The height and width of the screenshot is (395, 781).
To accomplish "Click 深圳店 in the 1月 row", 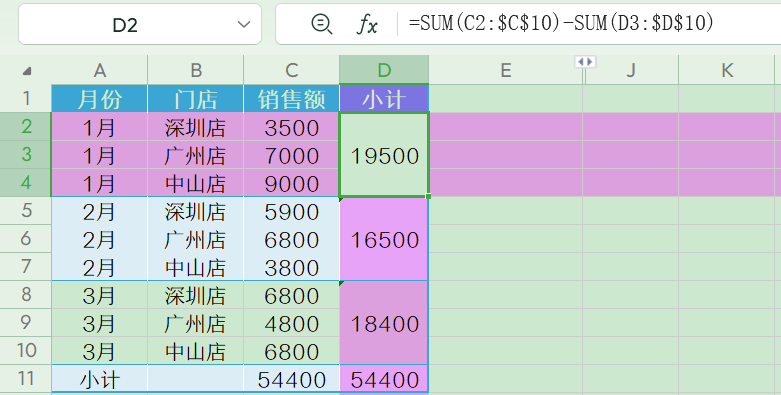I will (x=196, y=127).
